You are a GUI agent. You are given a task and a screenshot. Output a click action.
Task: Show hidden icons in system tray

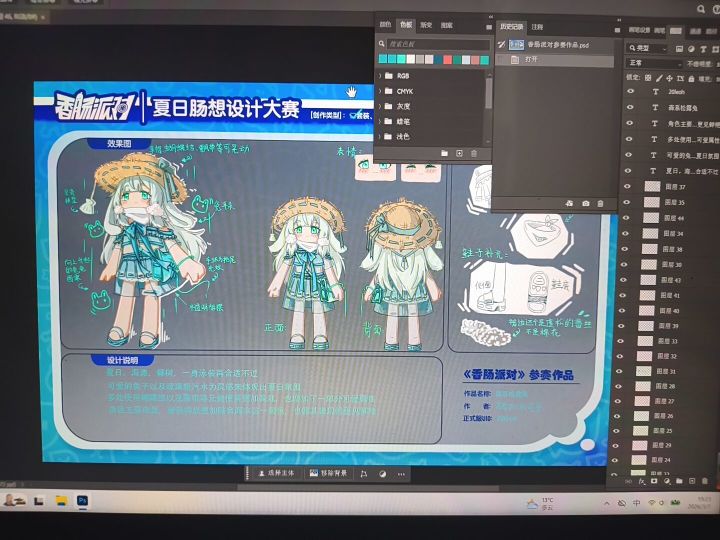(x=607, y=504)
